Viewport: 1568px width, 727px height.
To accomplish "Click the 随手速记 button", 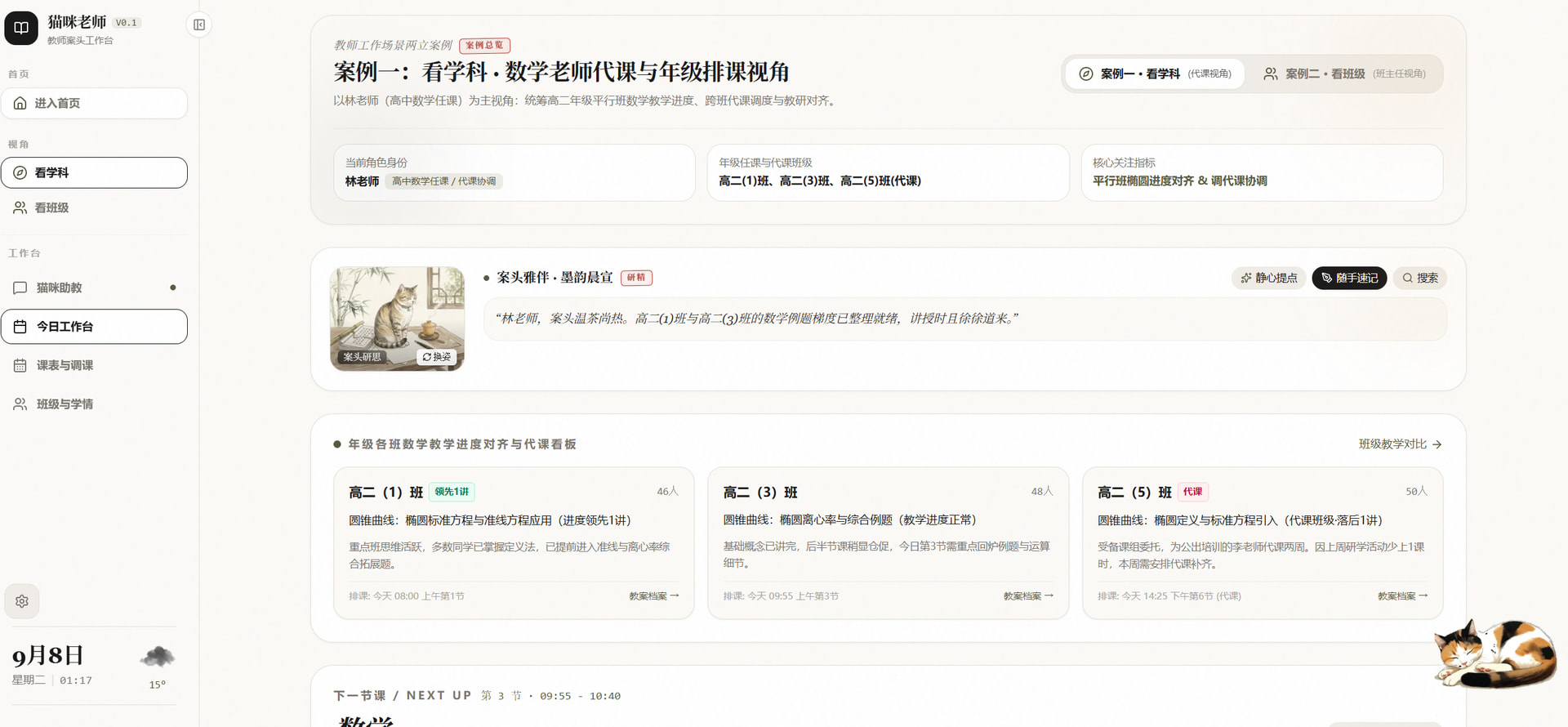I will (x=1349, y=278).
